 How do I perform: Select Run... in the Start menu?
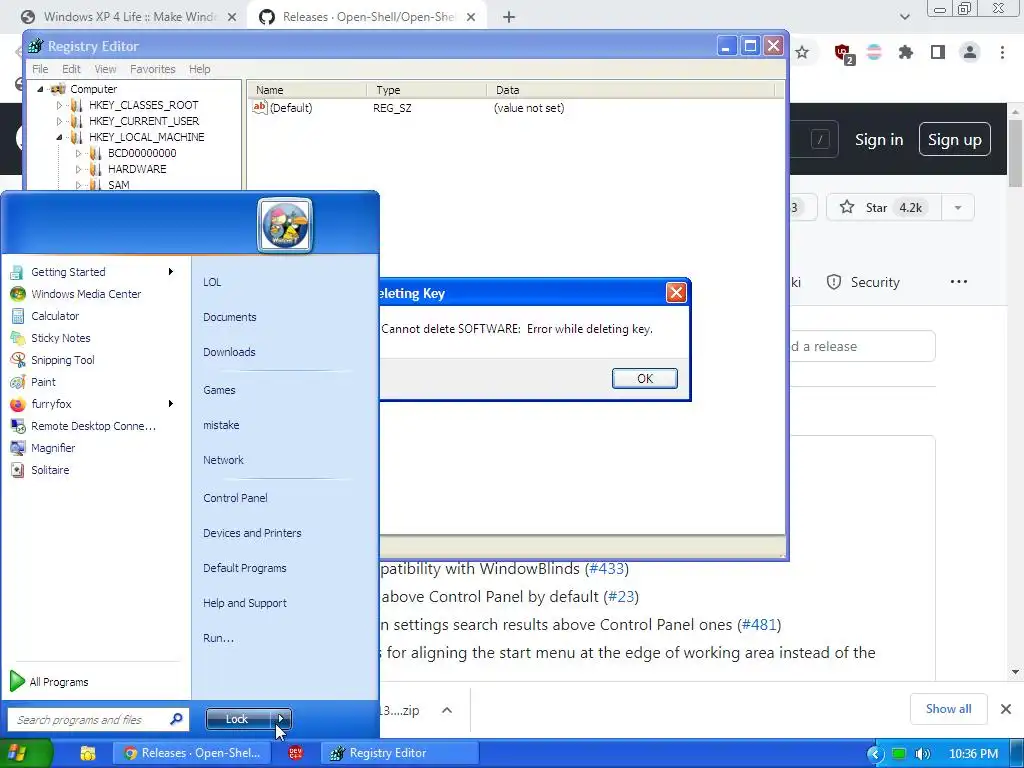point(218,638)
